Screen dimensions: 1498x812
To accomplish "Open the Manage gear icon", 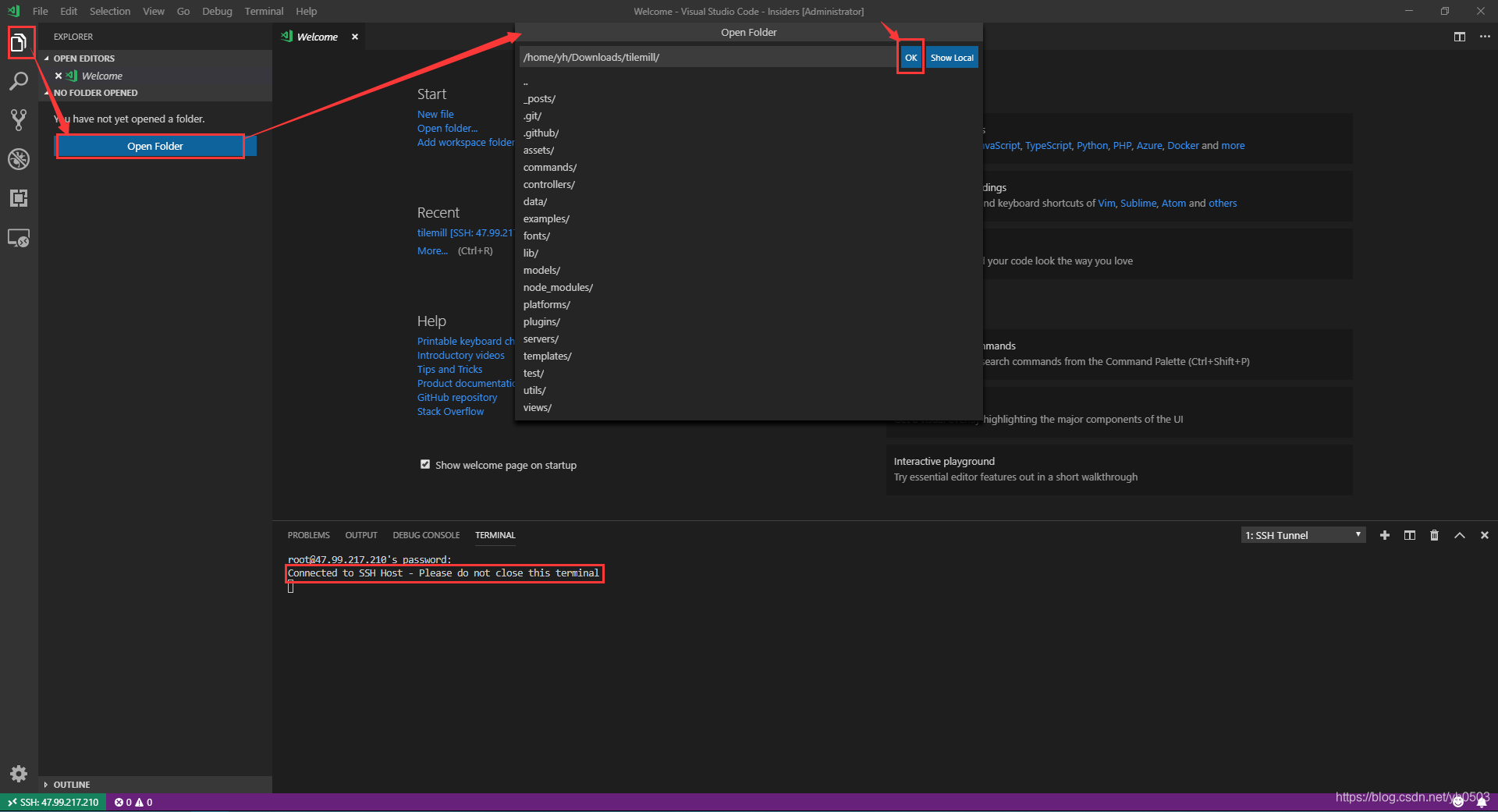I will (19, 774).
